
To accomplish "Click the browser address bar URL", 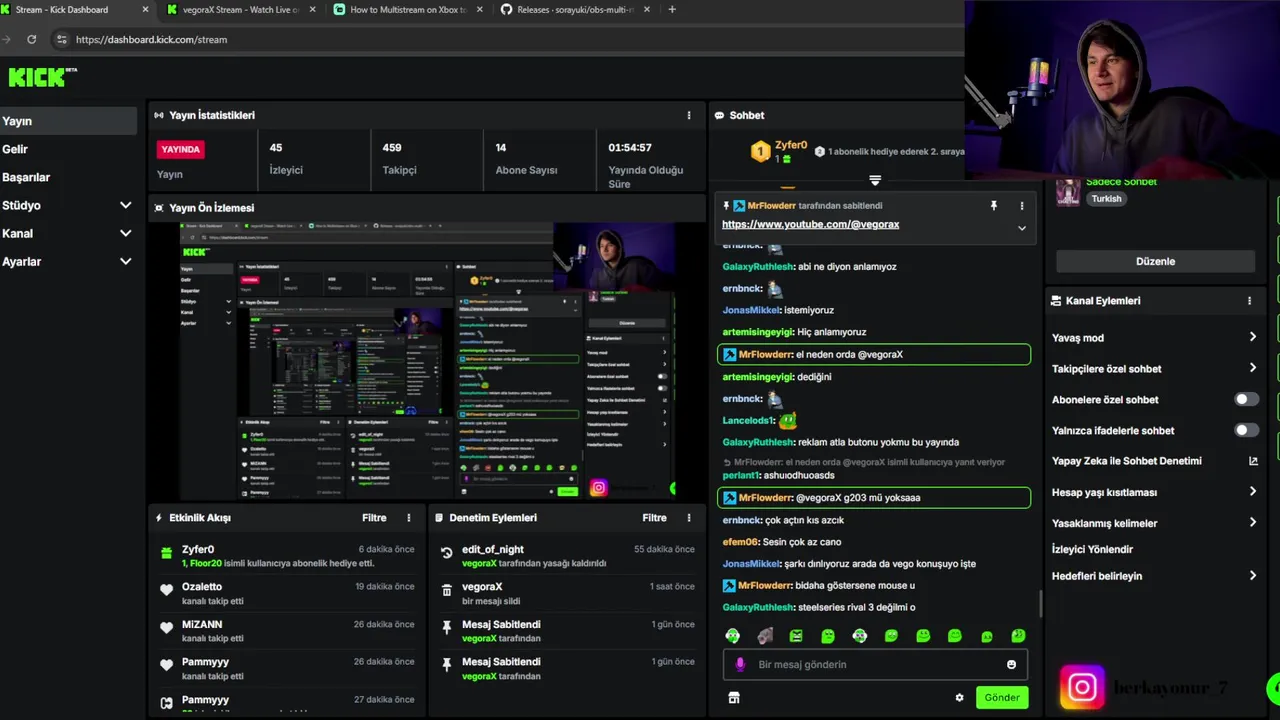I will tap(151, 39).
